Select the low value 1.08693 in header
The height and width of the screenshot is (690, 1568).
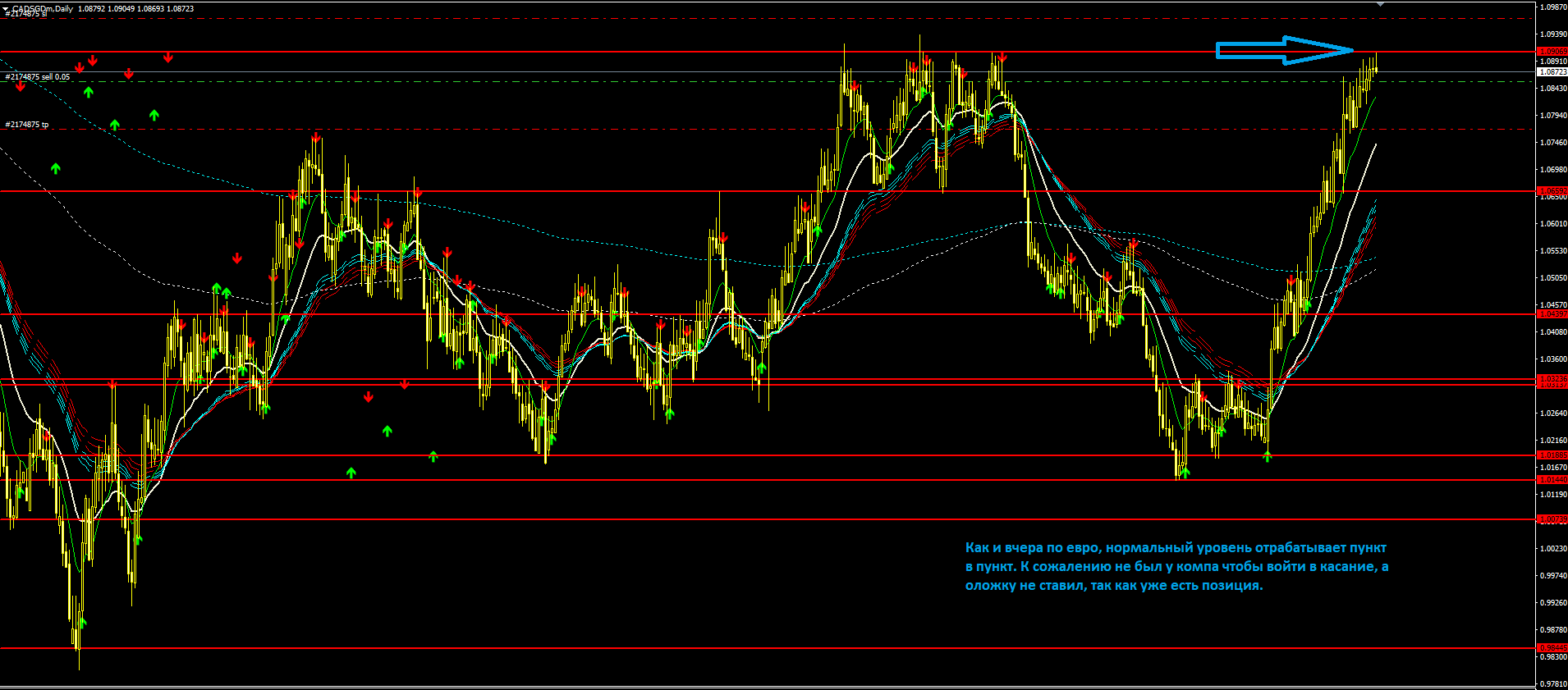151,8
